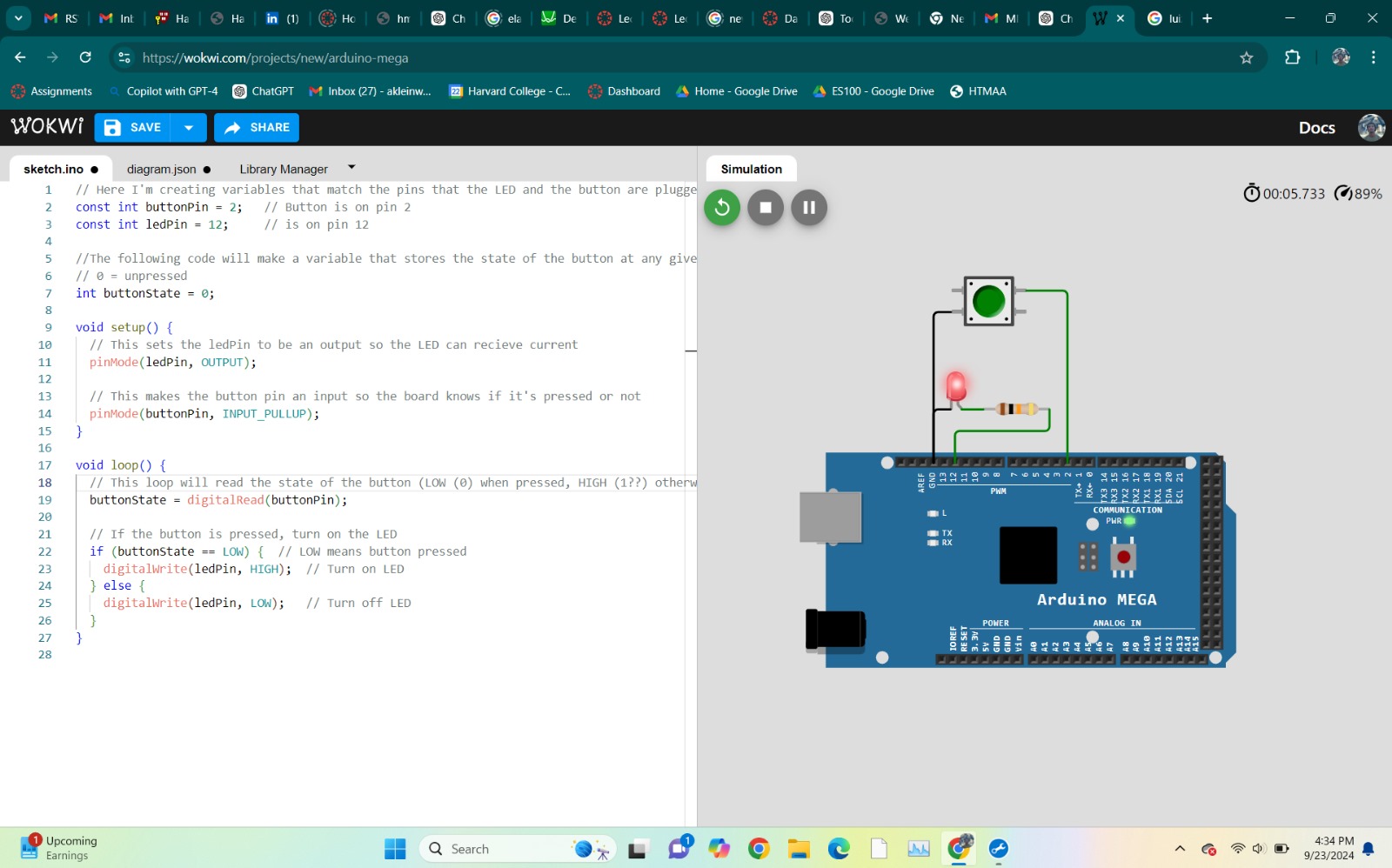
Task: Open the tab search dropdown in Chrome
Action: tap(18, 18)
